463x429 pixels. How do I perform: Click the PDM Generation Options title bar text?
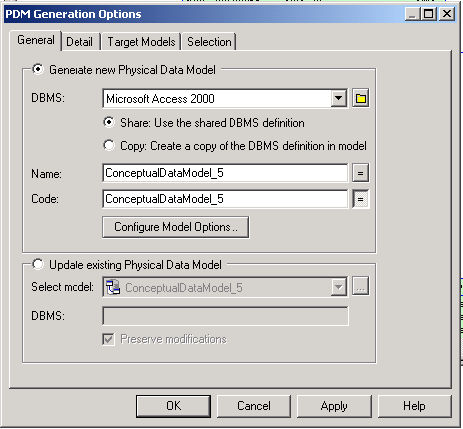(x=73, y=14)
